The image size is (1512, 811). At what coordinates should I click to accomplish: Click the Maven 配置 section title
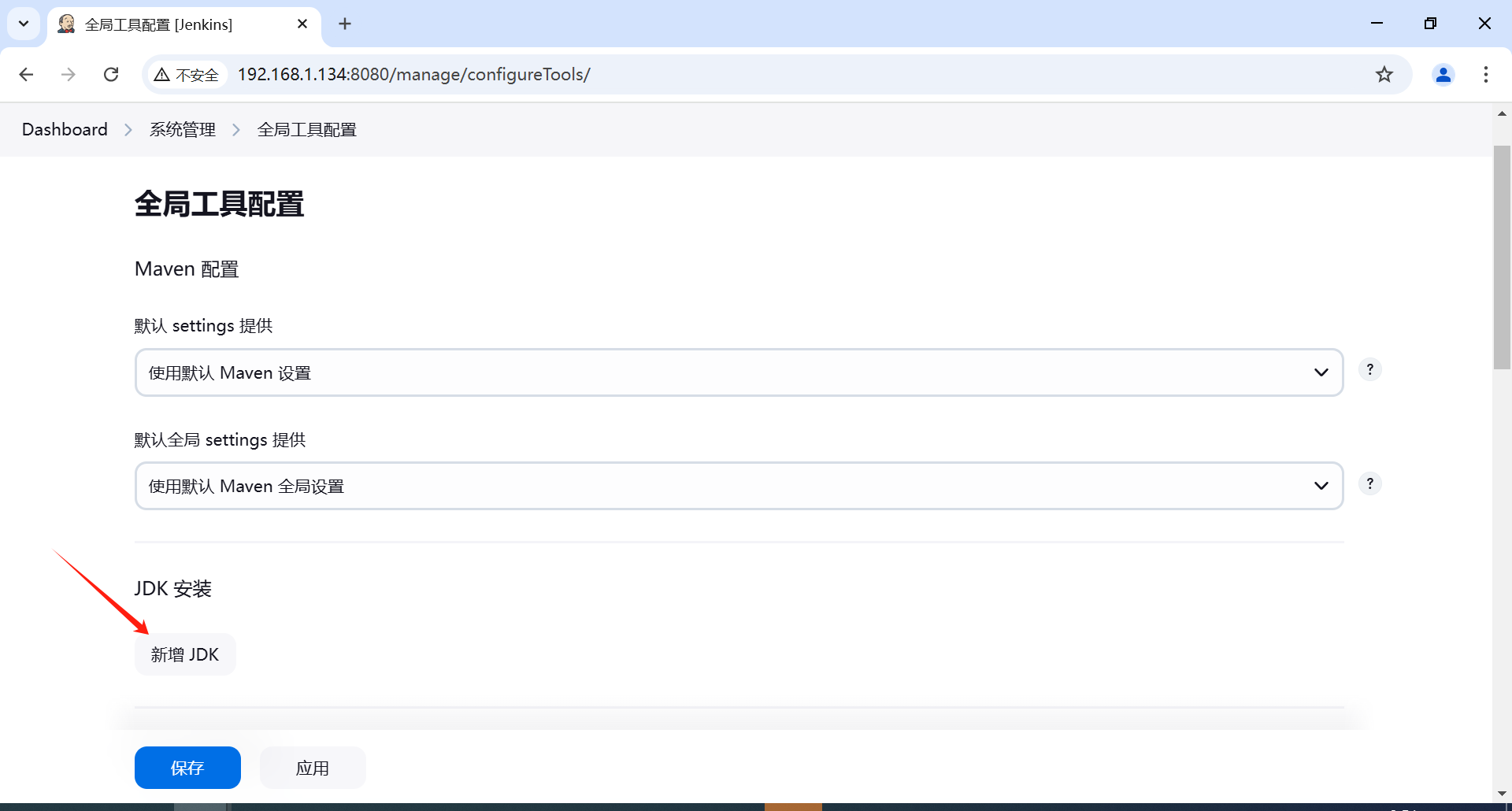point(187,269)
